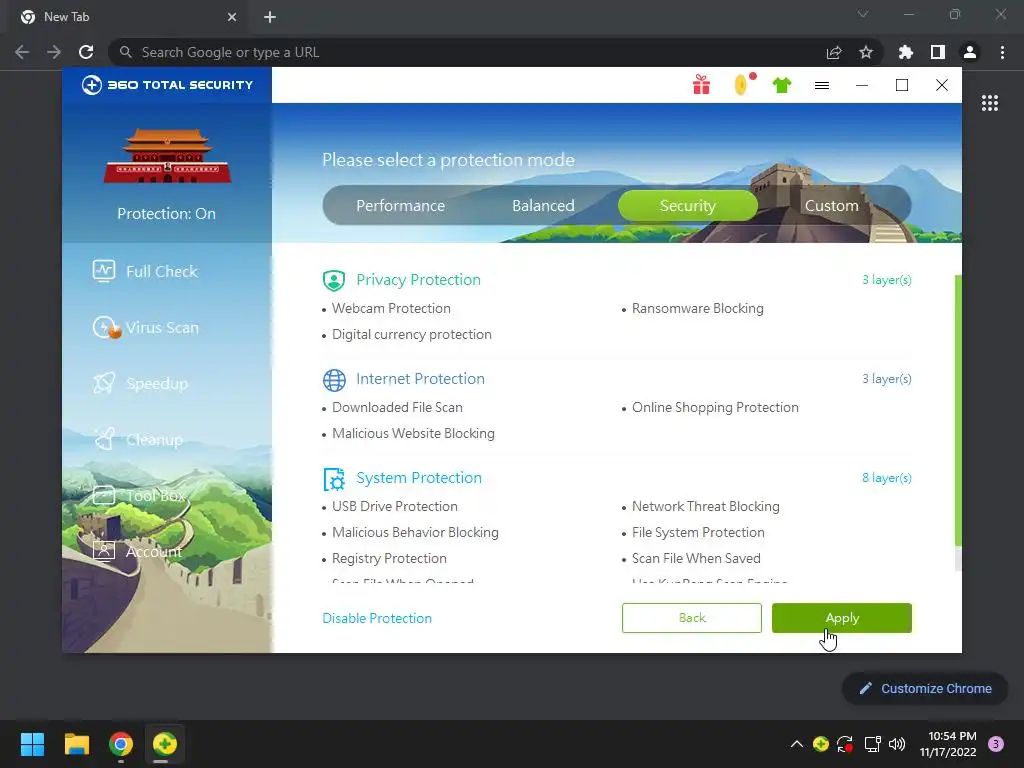Open Virus Scan in sidebar
Screen dimensions: 1024x768
145,327
